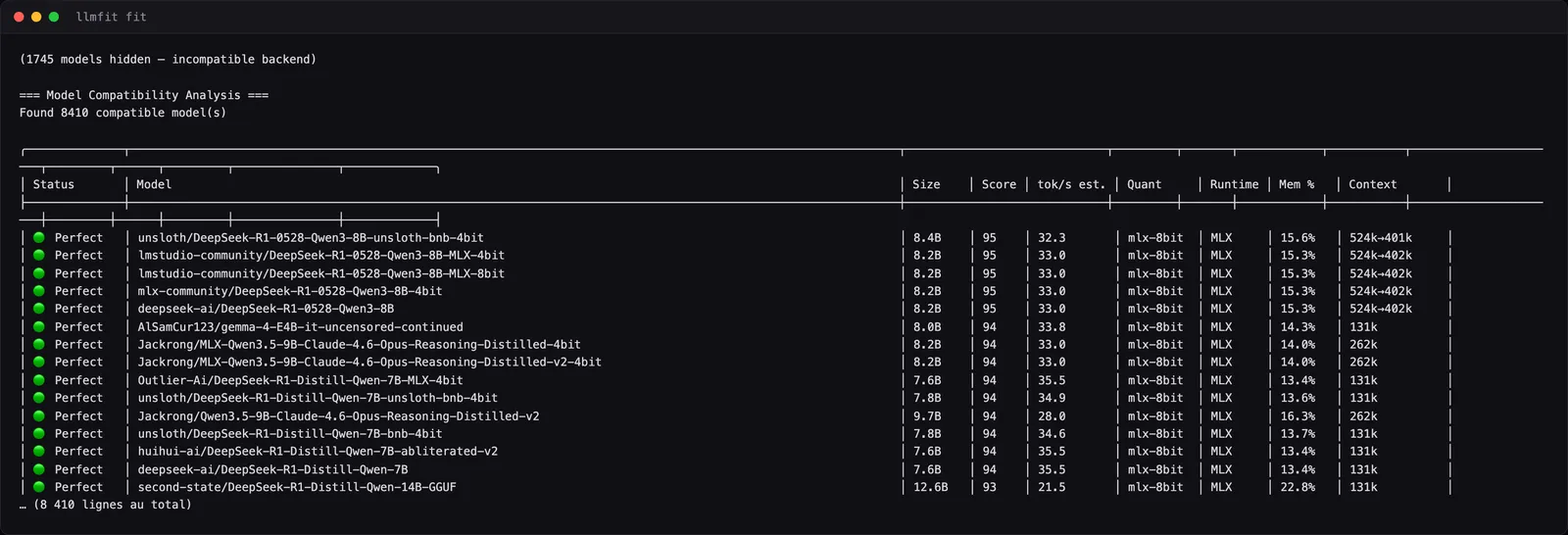This screenshot has height=535, width=1568.
Task: Select model name lmstudio-community/DeepSeek-R1-0528-Qwen3-8B-MLX-8bit
Action: (x=320, y=273)
